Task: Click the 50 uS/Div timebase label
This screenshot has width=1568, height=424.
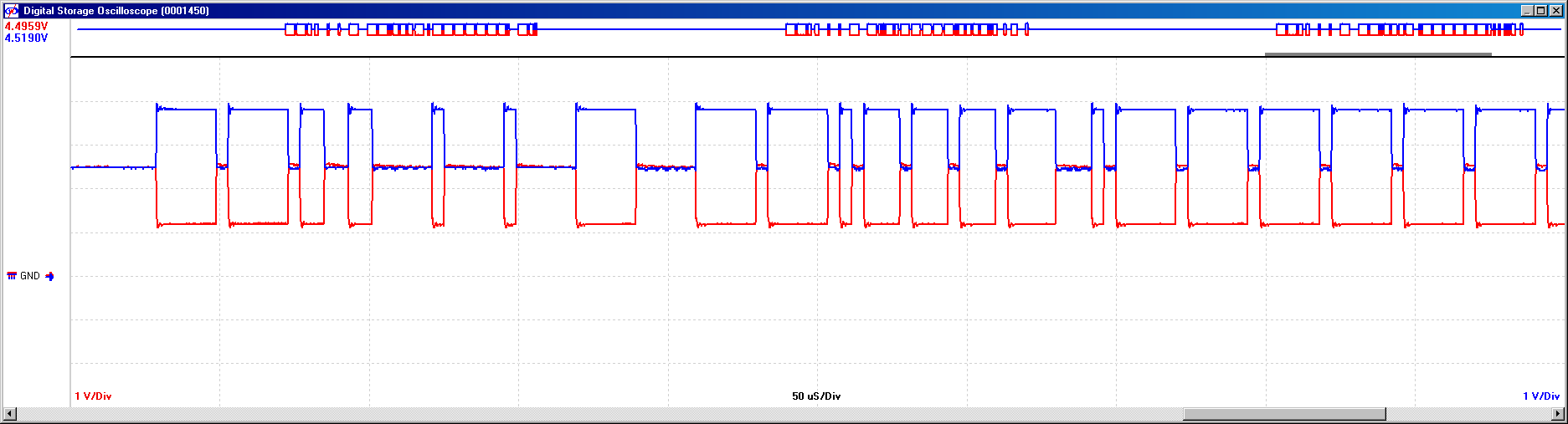Action: click(816, 396)
